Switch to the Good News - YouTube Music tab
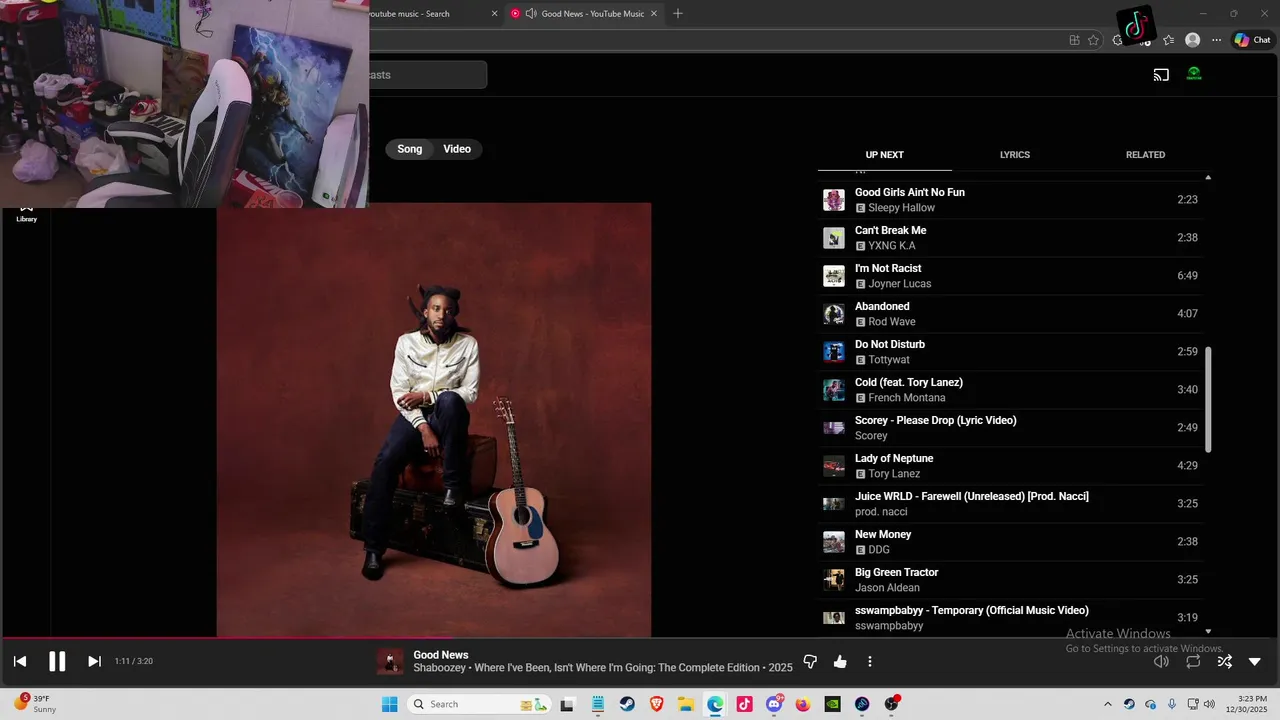The width and height of the screenshot is (1280, 720). [587, 14]
